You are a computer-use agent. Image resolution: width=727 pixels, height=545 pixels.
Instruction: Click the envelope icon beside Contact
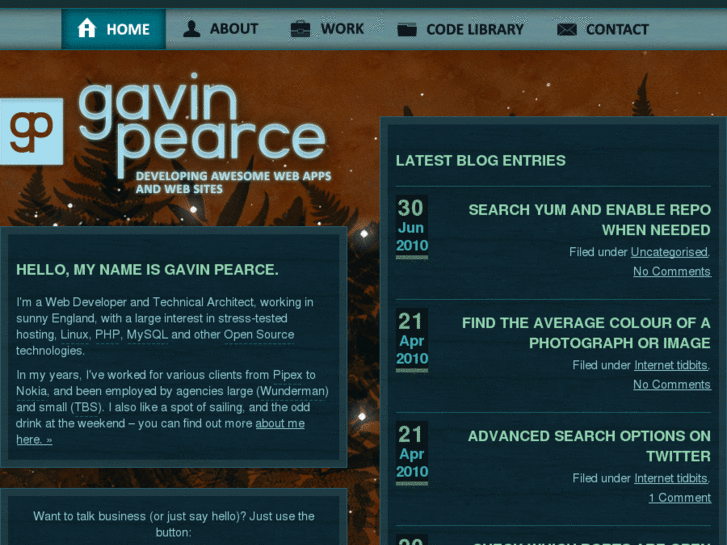(567, 30)
